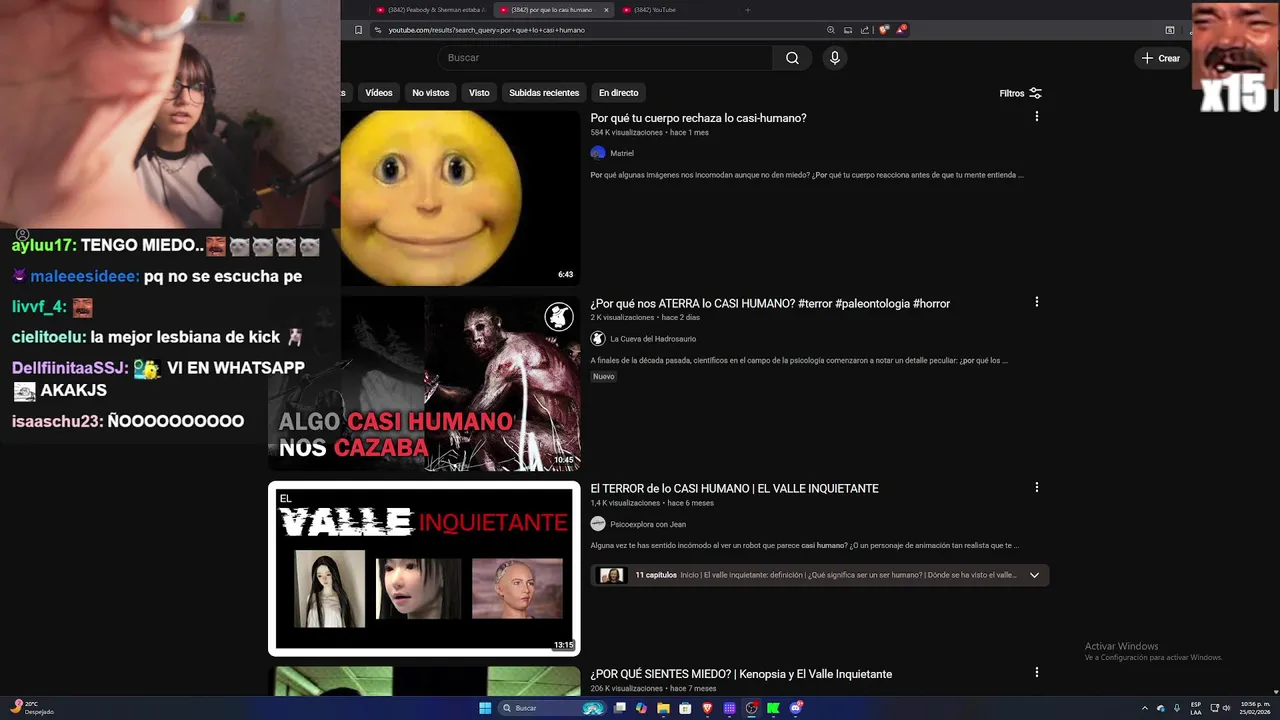Click the YouTube search magnifier button
This screenshot has height=720, width=1280.
tap(792, 58)
